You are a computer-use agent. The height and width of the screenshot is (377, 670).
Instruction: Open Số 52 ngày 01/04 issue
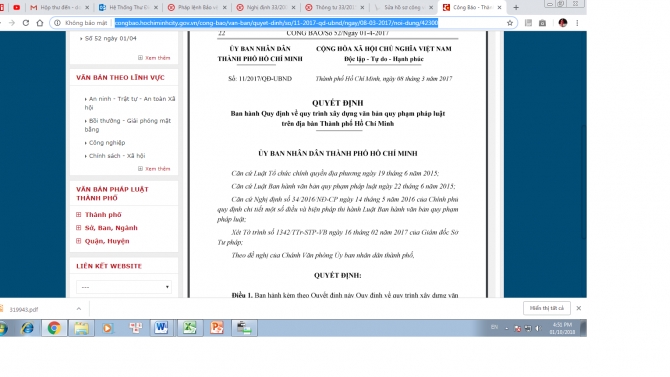tap(110, 38)
